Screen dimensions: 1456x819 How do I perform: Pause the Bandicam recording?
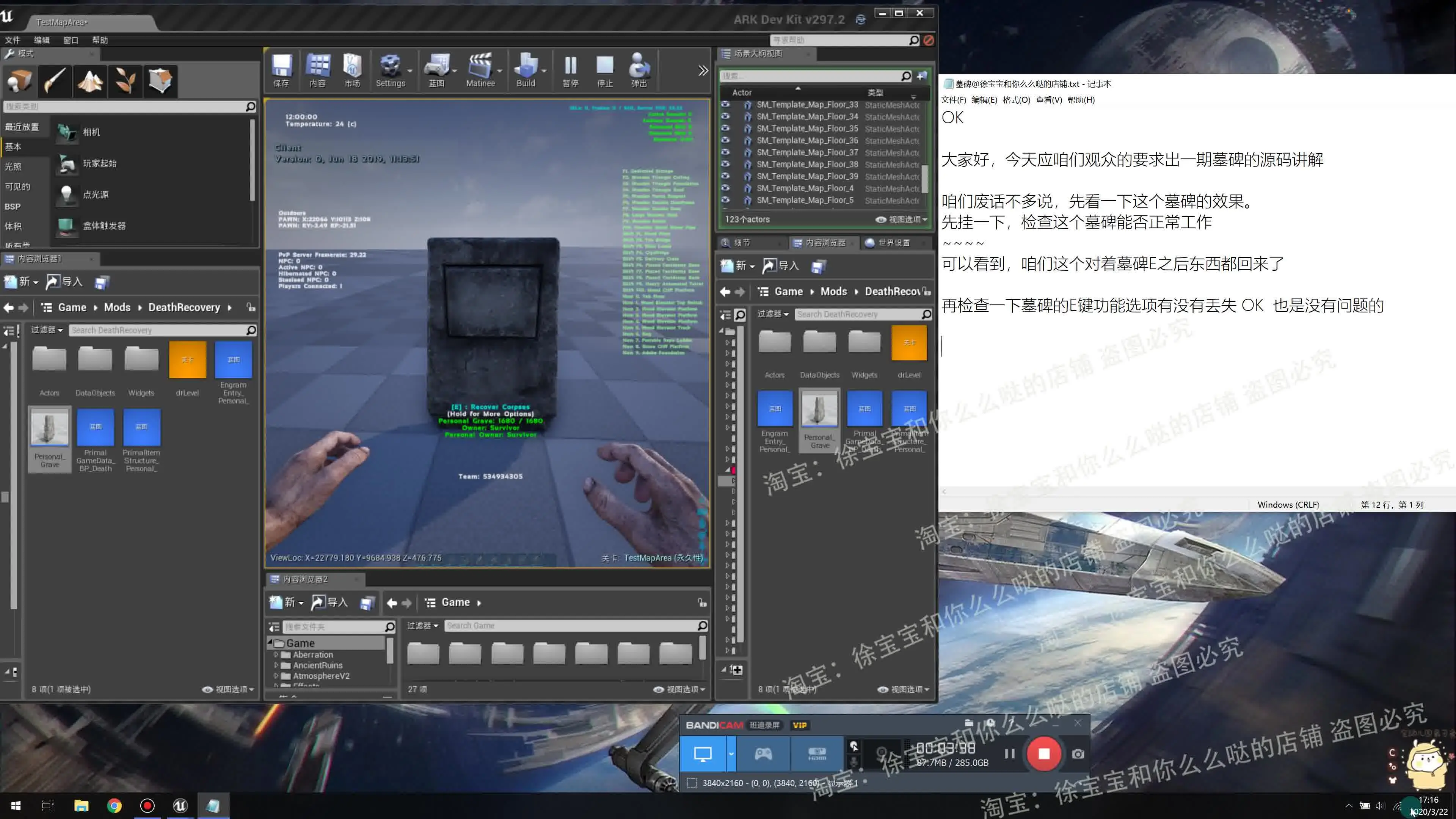tap(1009, 753)
